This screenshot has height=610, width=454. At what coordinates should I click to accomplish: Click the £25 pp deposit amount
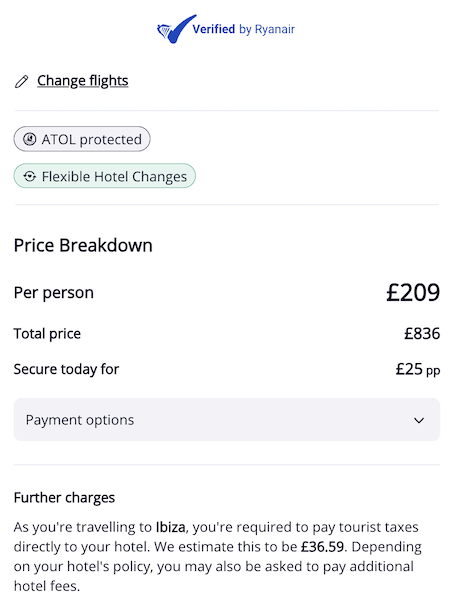[418, 369]
